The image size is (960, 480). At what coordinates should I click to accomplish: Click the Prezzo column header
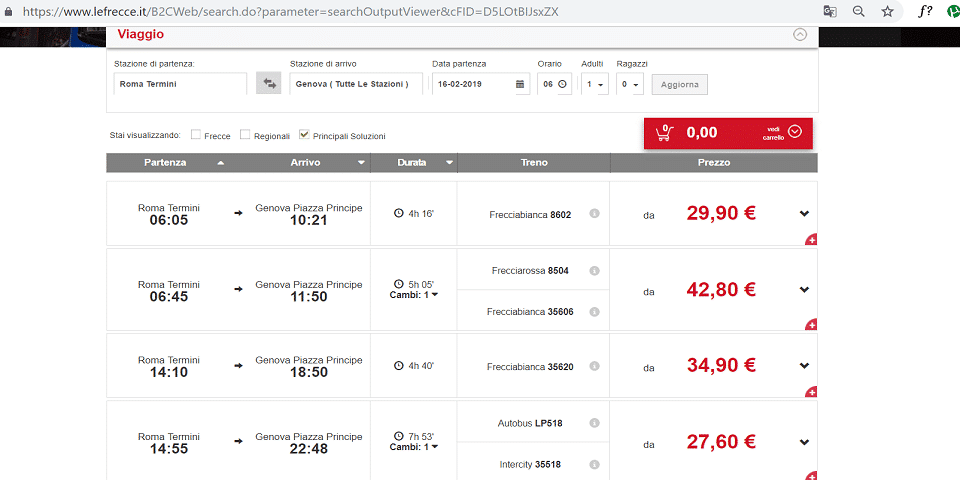coord(714,163)
